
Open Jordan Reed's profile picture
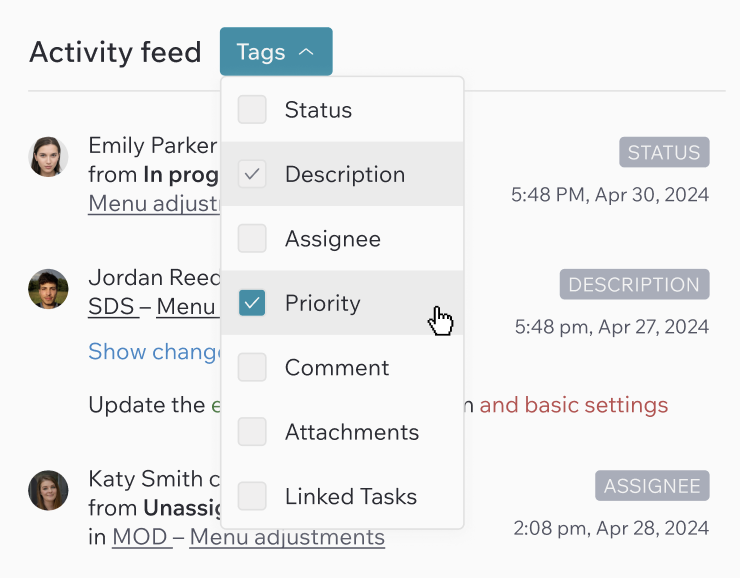point(48,289)
